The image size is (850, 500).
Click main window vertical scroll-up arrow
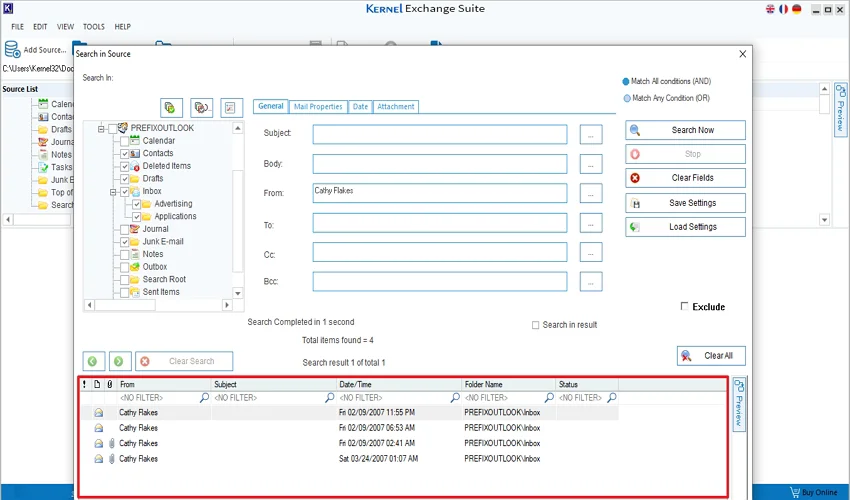(825, 88)
